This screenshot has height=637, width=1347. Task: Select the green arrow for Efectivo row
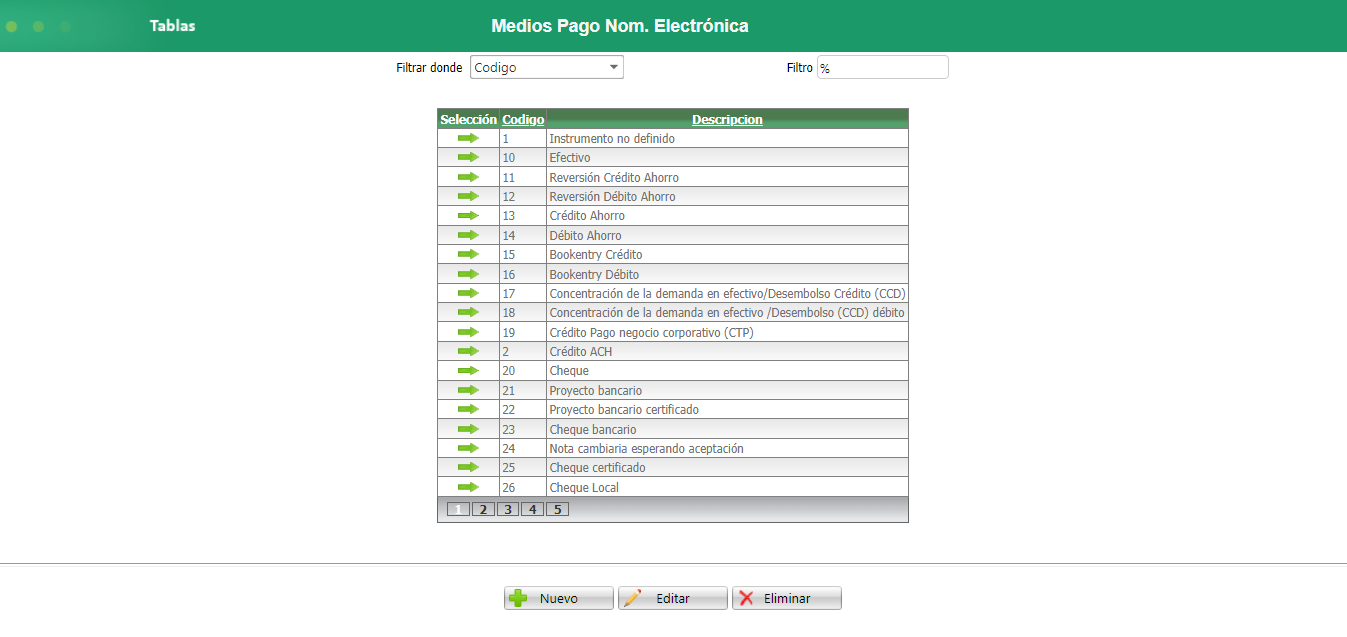(x=468, y=157)
